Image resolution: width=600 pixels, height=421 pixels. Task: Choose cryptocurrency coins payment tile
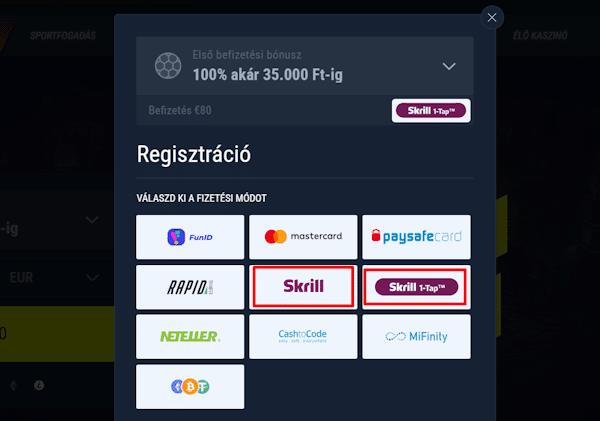pos(190,387)
